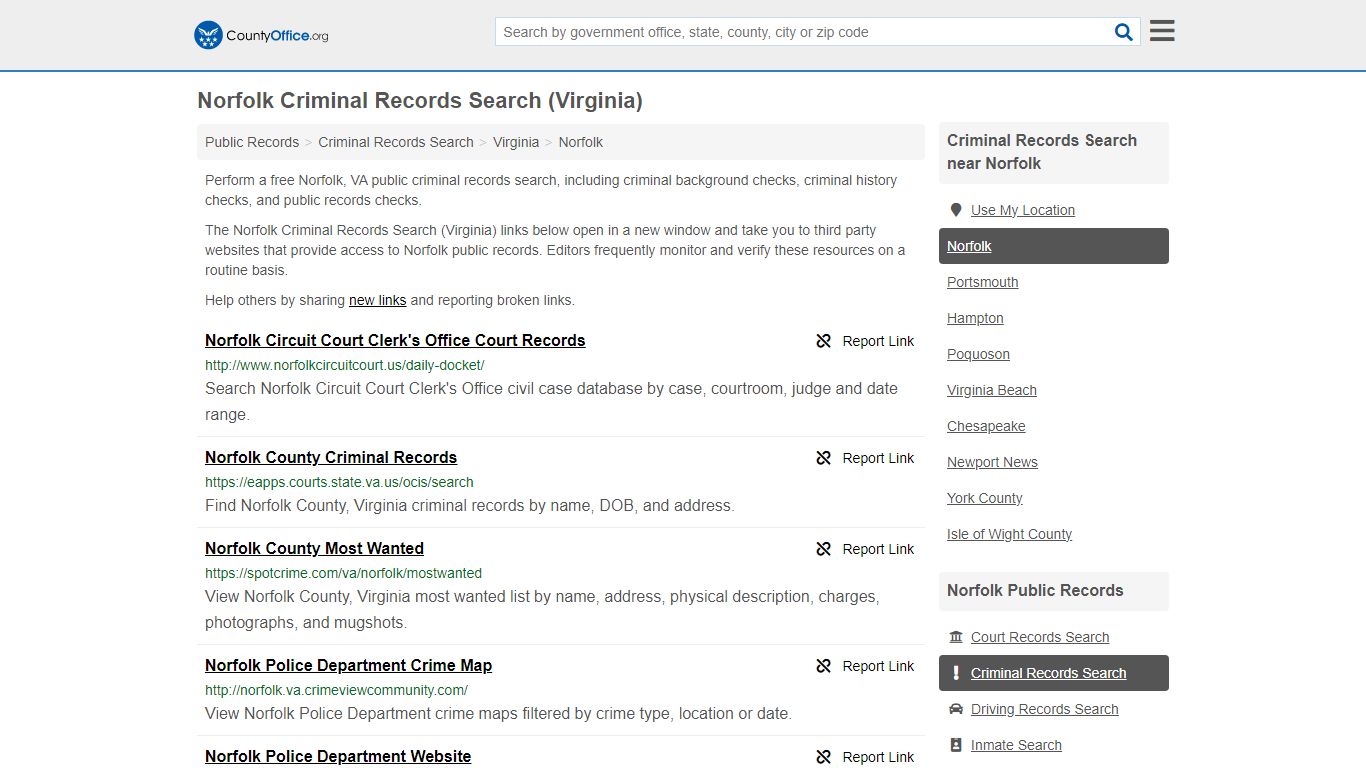1366x768 pixels.
Task: Click Use My Location link
Action: [x=1023, y=210]
